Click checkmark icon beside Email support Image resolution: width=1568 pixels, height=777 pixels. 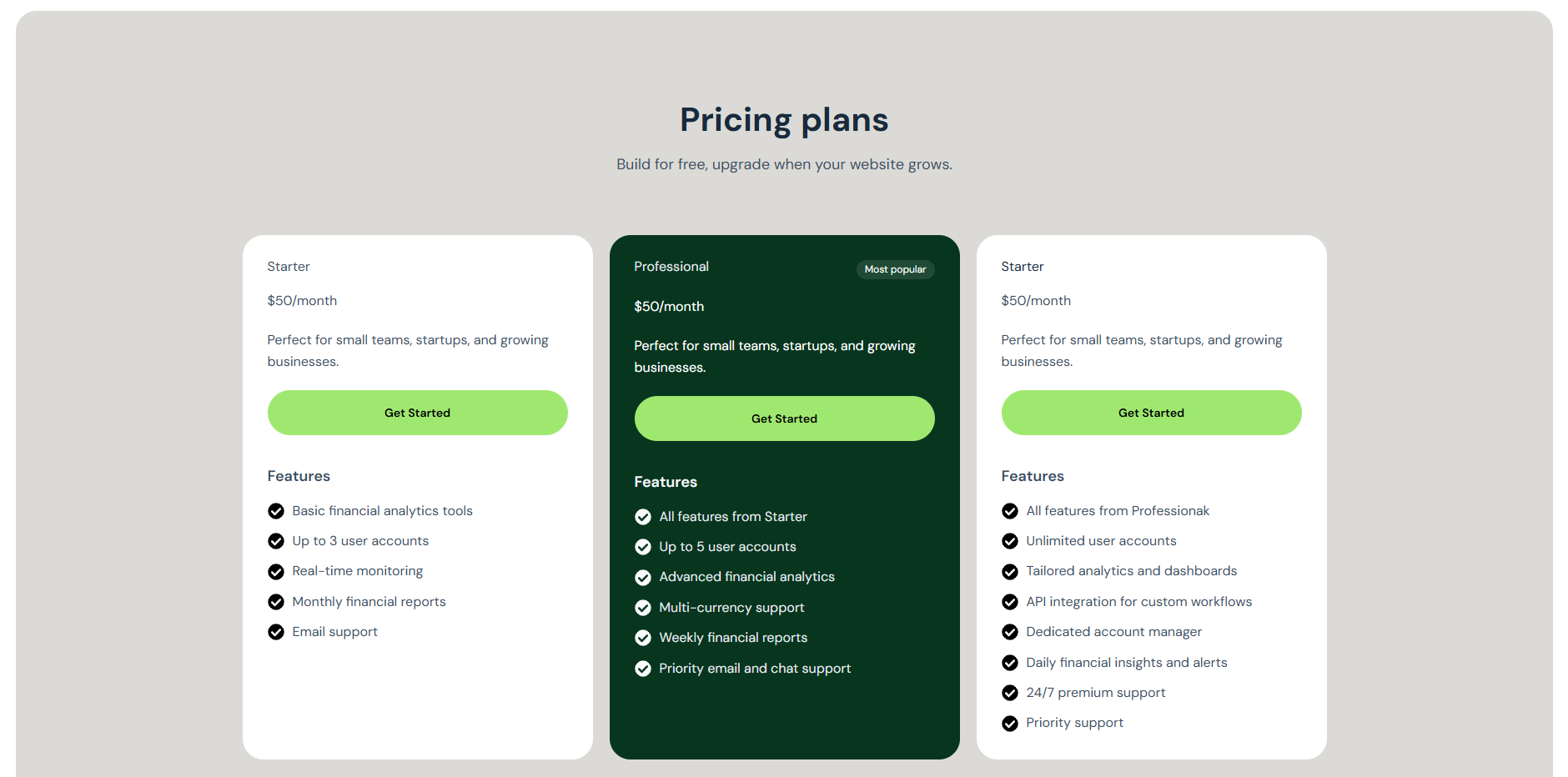click(276, 632)
